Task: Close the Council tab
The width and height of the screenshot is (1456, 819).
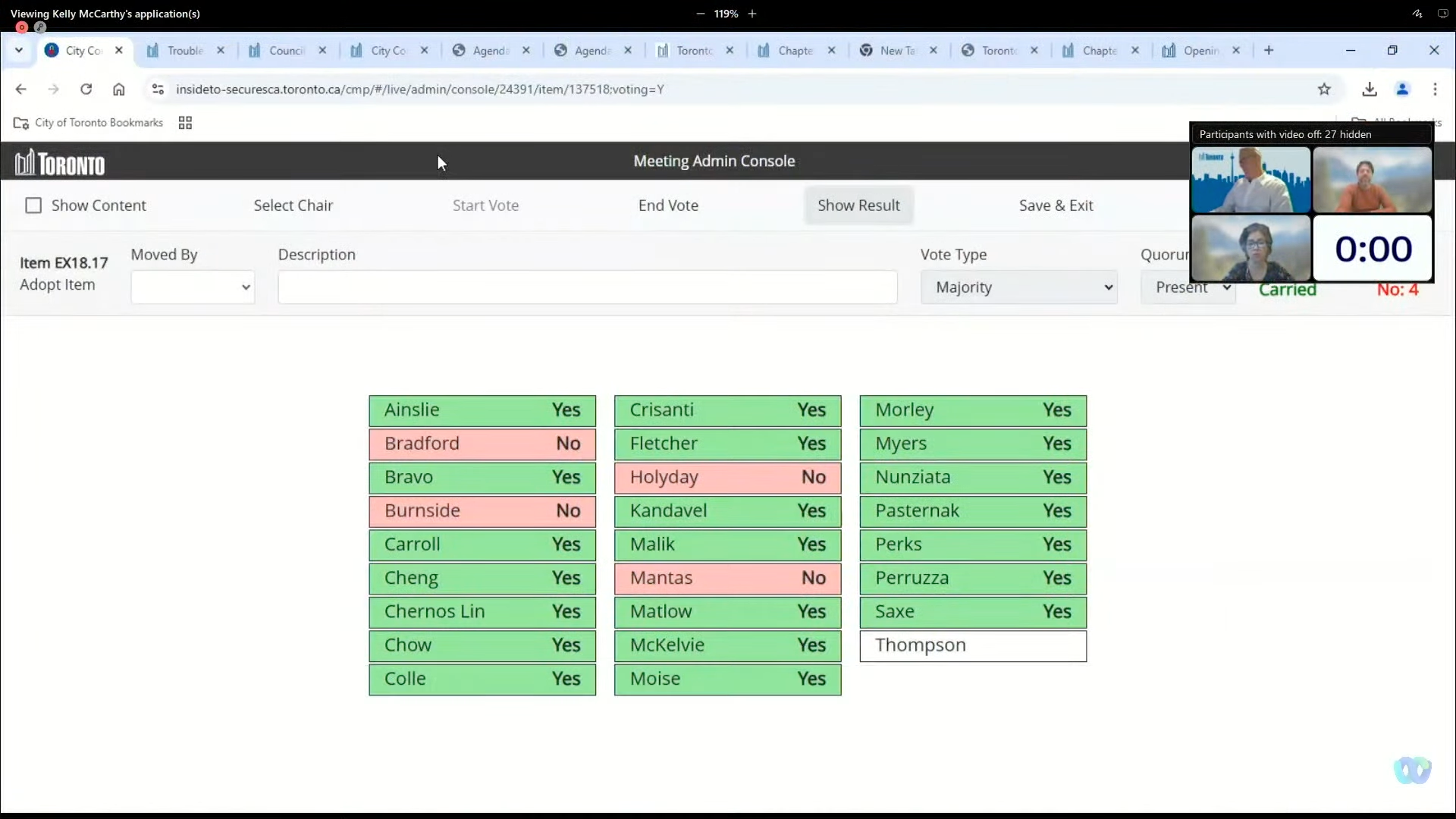Action: (322, 51)
